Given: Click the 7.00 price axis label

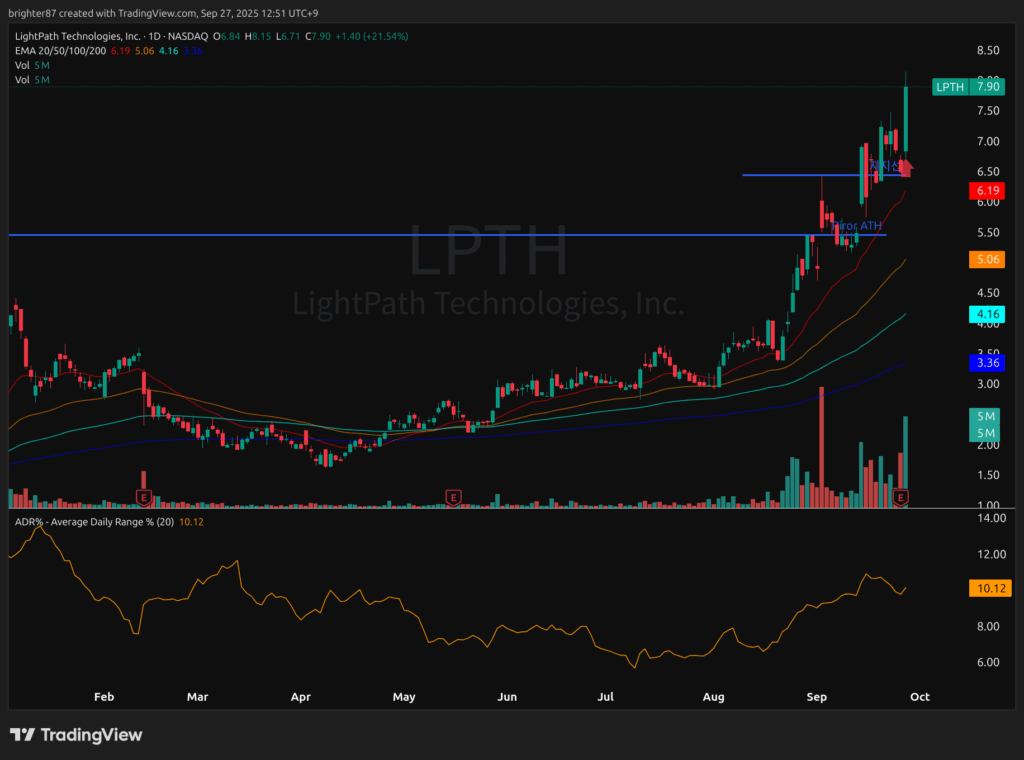Looking at the screenshot, I should coord(988,141).
